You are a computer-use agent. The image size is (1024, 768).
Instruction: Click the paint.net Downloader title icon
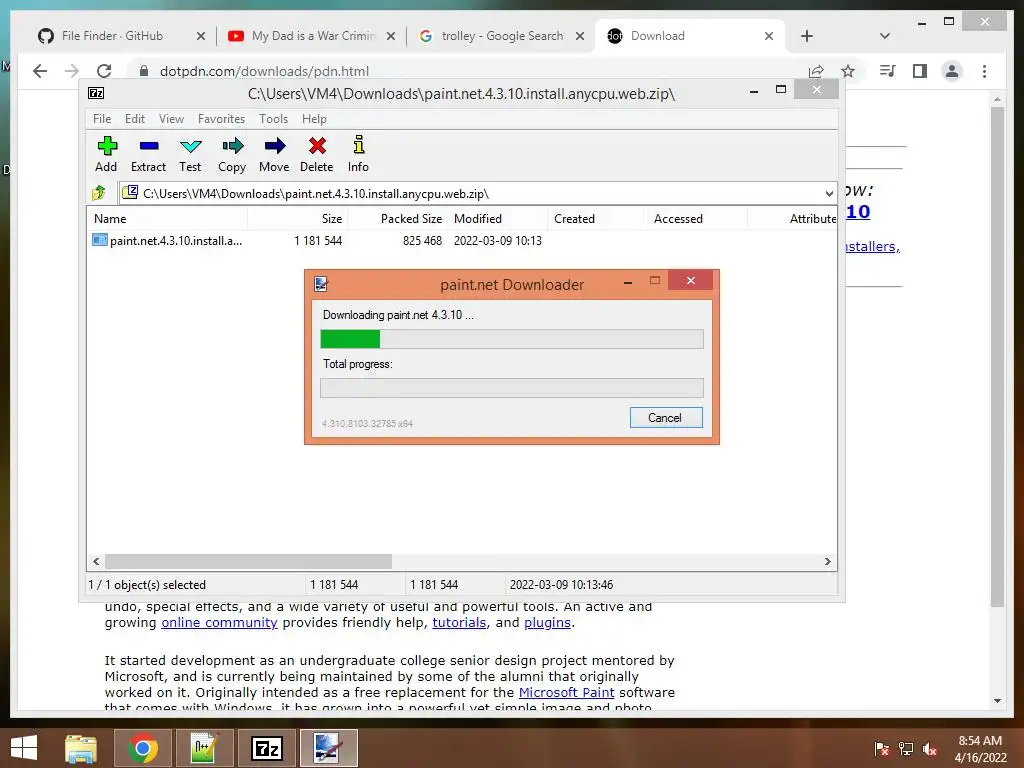321,284
